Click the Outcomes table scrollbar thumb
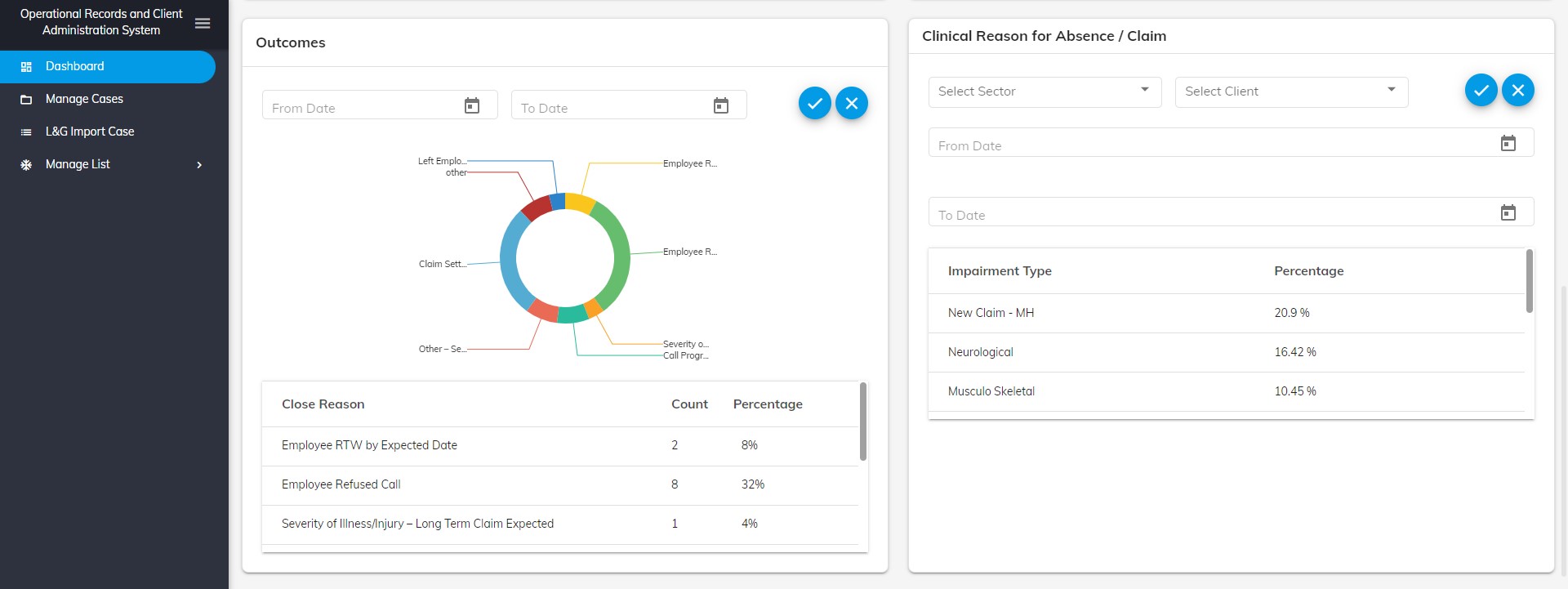Image resolution: width=1568 pixels, height=589 pixels. pos(863,422)
